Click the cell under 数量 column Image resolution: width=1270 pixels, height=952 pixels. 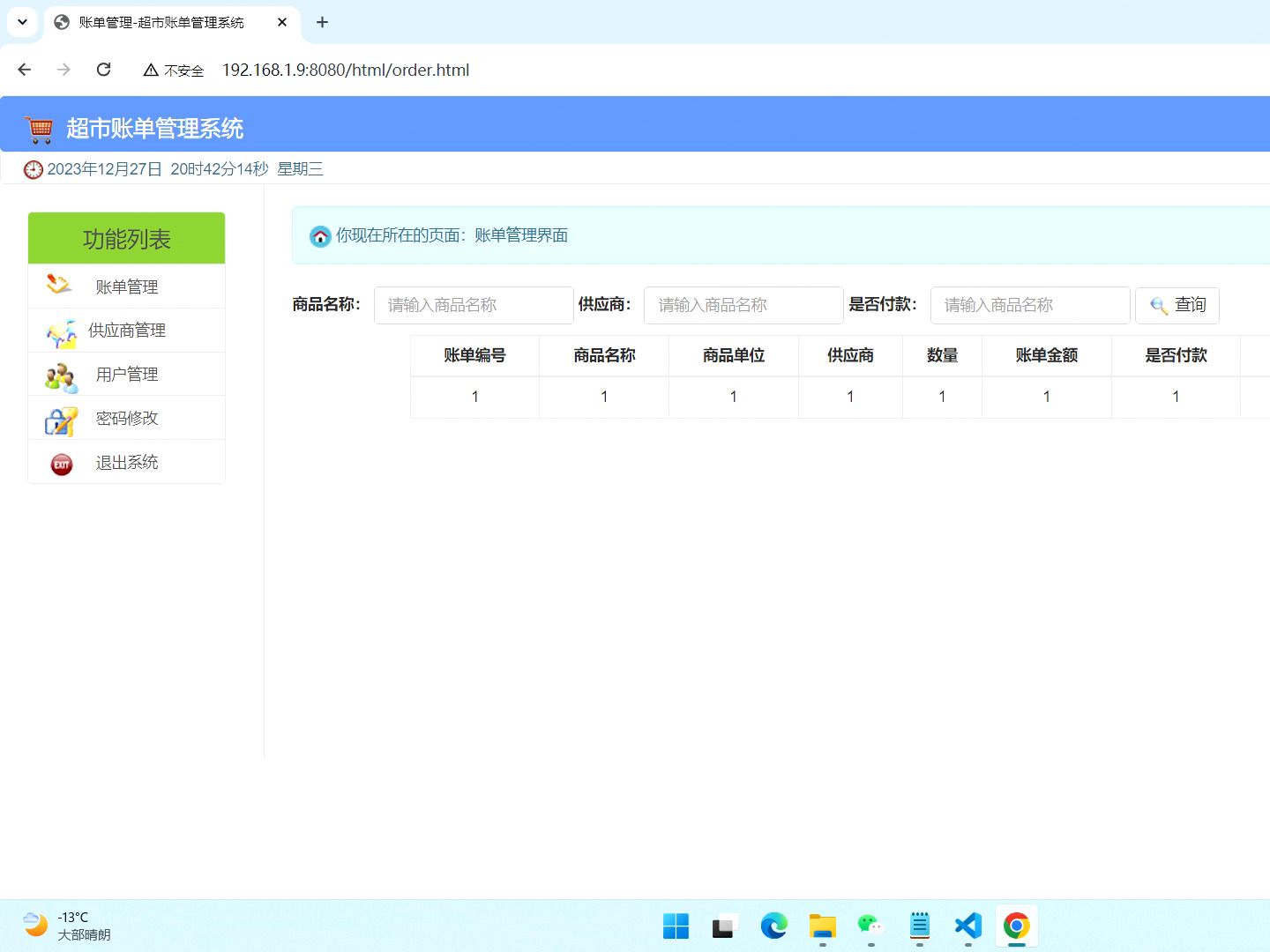pyautogui.click(x=942, y=397)
